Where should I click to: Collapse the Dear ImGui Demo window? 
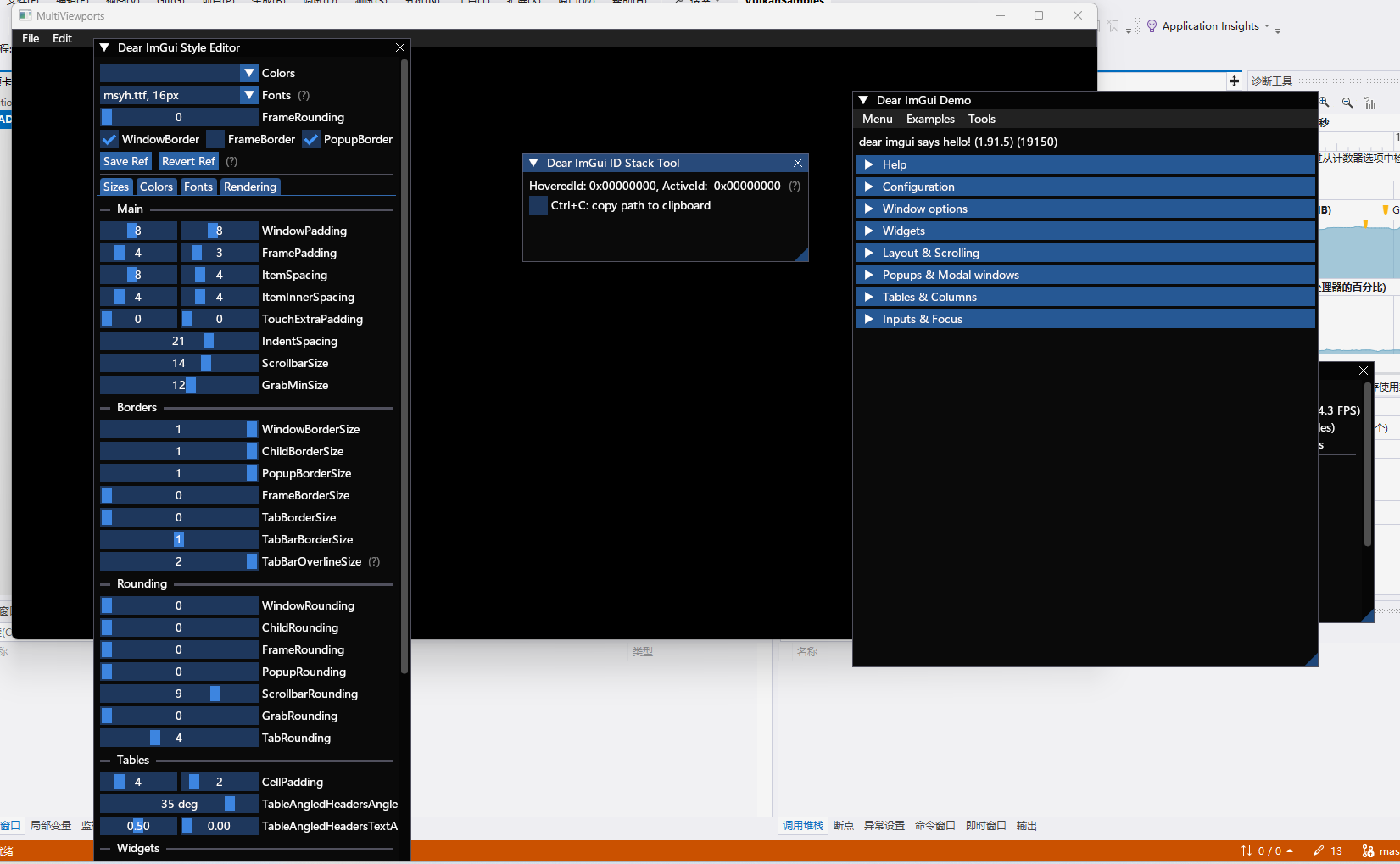[x=864, y=101]
